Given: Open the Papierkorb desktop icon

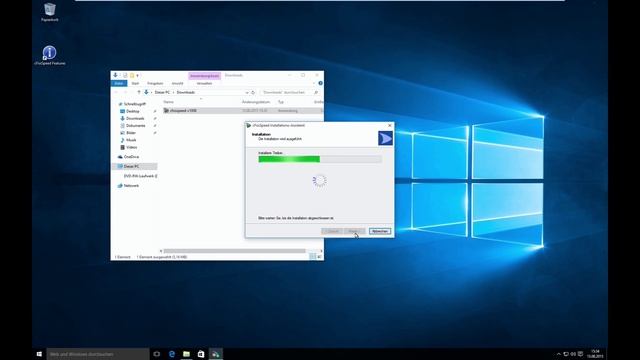Looking at the screenshot, I should (49, 12).
